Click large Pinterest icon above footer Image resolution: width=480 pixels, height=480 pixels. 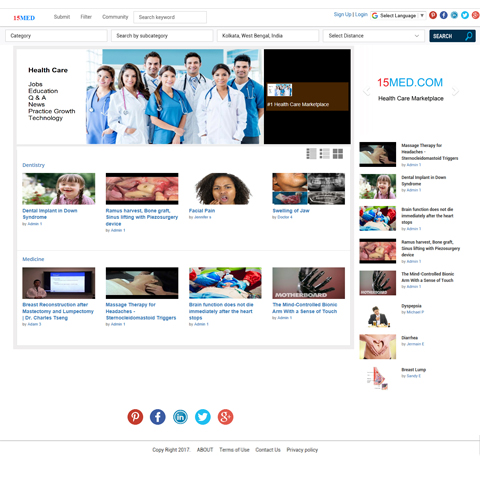coord(135,417)
